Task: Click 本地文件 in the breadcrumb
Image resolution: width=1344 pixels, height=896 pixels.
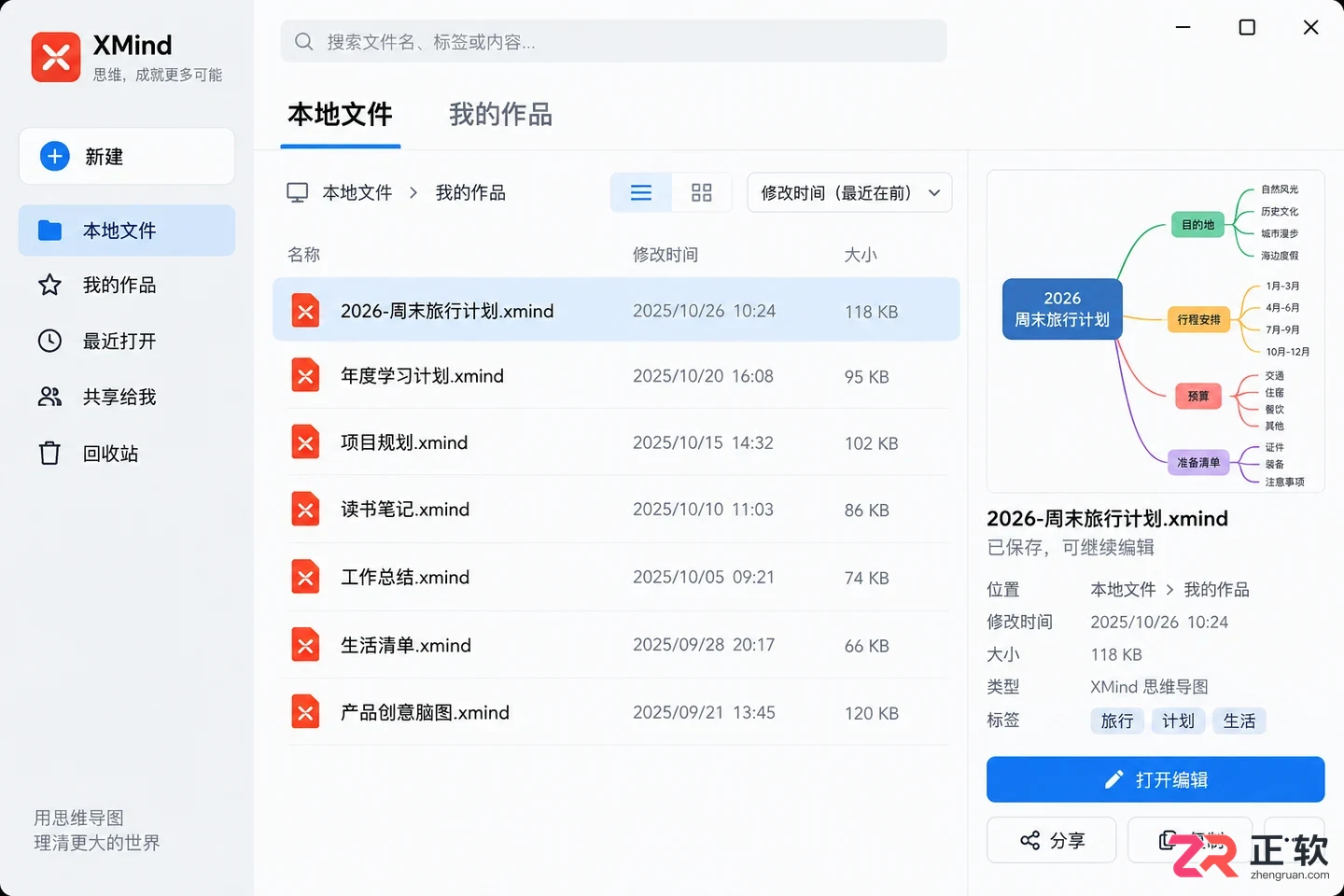Action: (x=357, y=192)
